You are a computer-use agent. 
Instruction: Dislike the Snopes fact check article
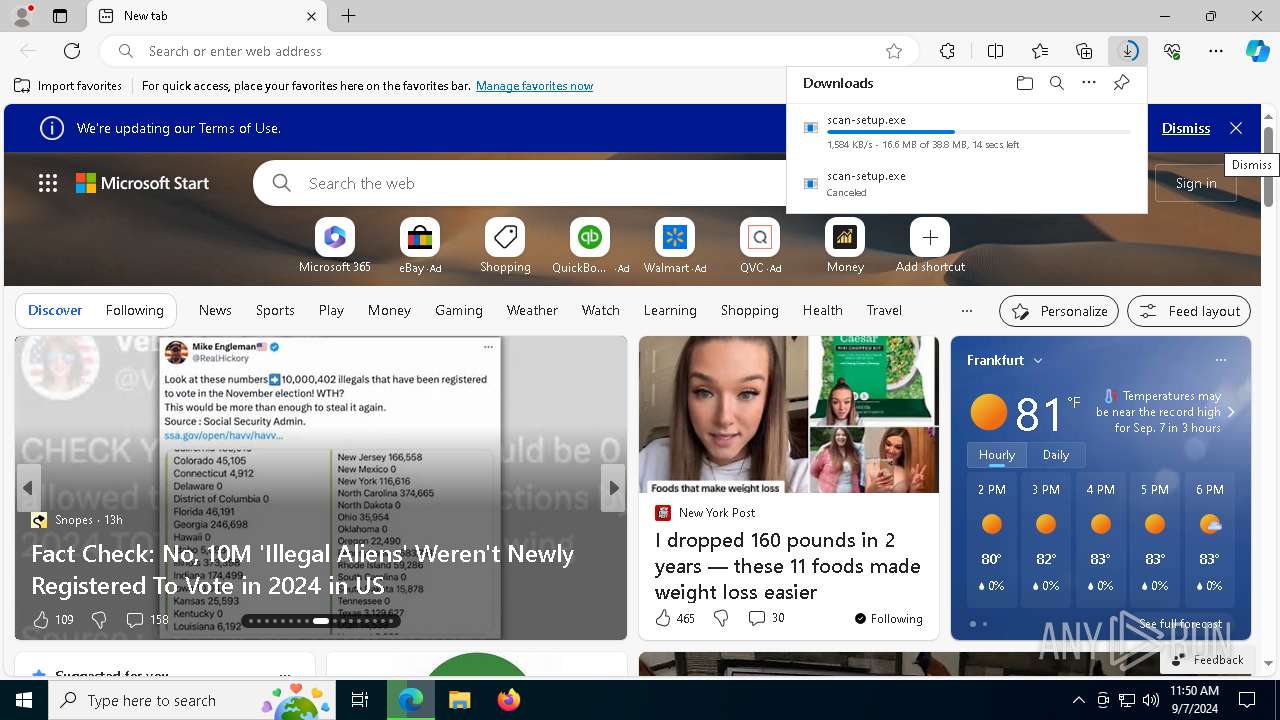[x=99, y=620]
